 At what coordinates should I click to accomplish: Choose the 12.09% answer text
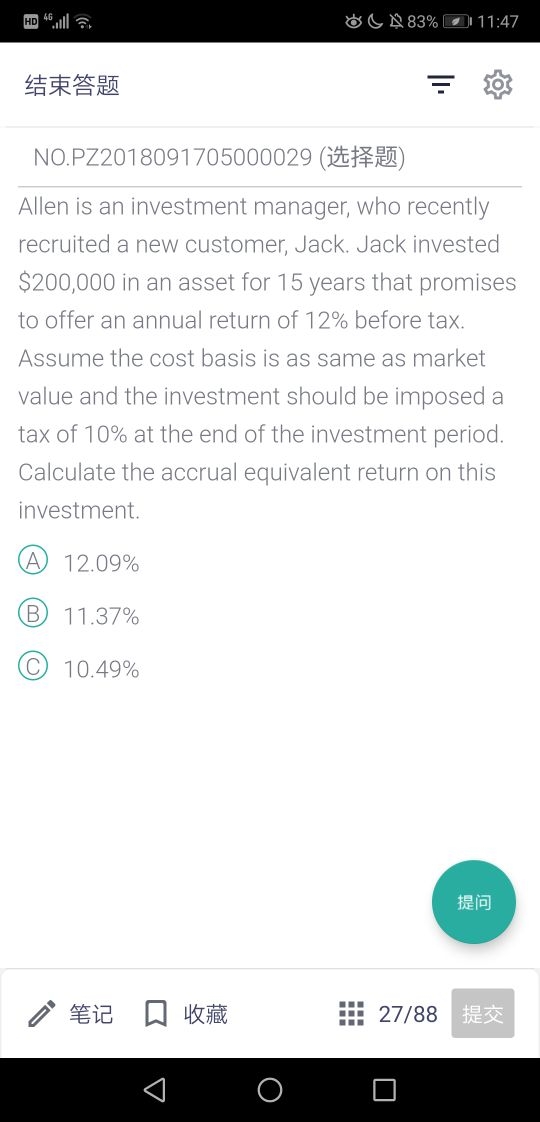tap(102, 564)
